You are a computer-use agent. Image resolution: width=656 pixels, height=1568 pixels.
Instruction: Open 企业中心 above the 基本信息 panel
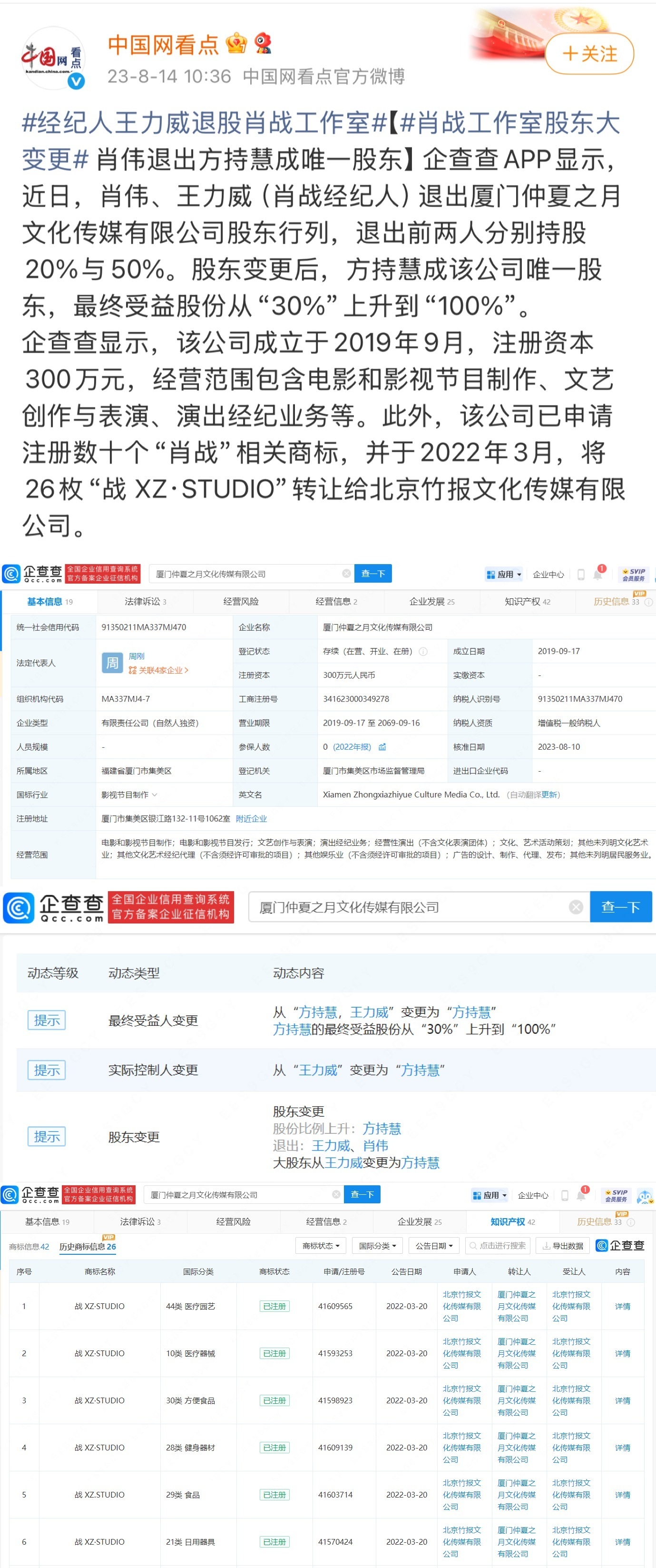(x=548, y=574)
